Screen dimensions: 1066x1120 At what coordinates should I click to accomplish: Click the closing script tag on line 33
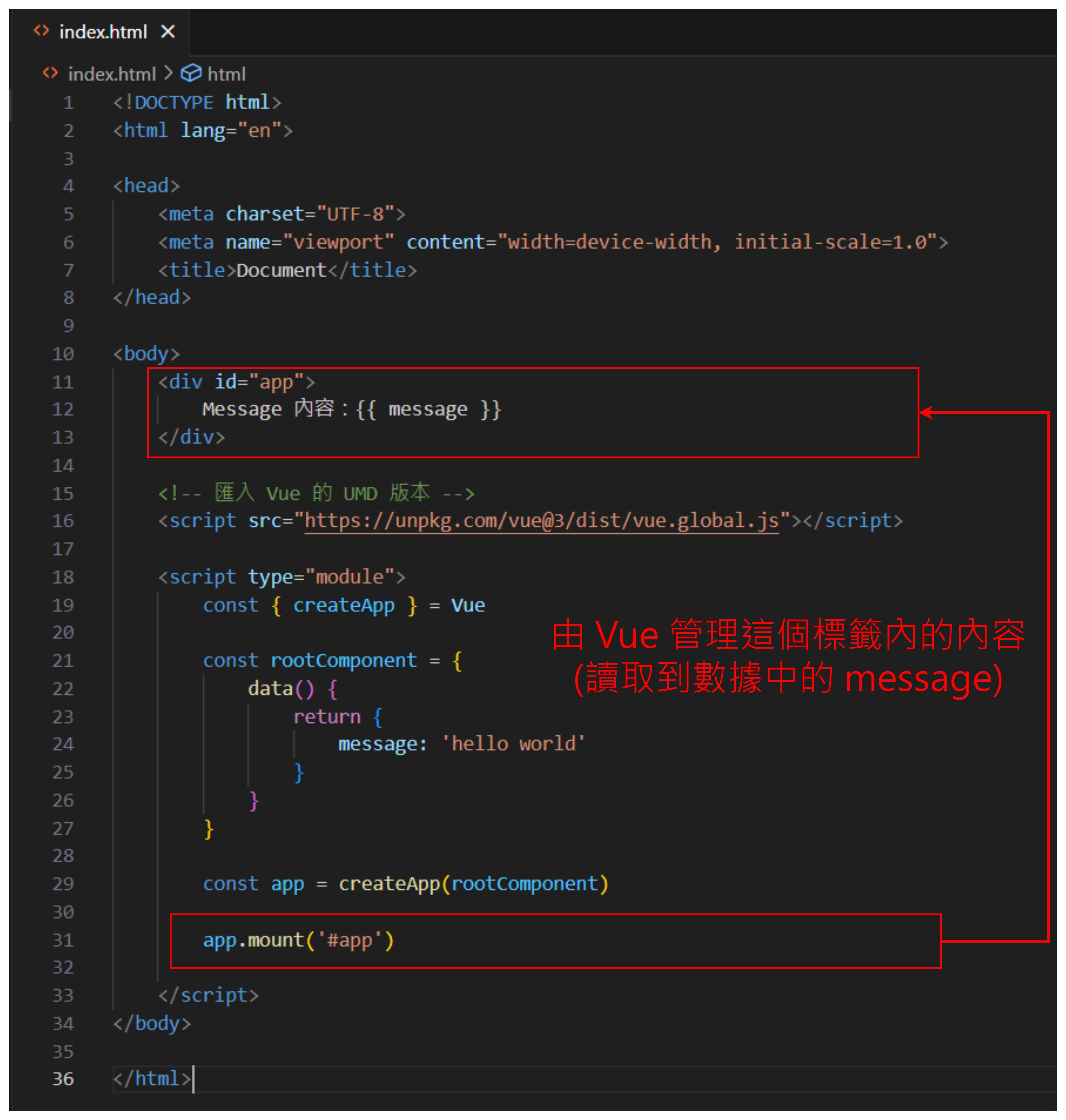click(x=208, y=995)
